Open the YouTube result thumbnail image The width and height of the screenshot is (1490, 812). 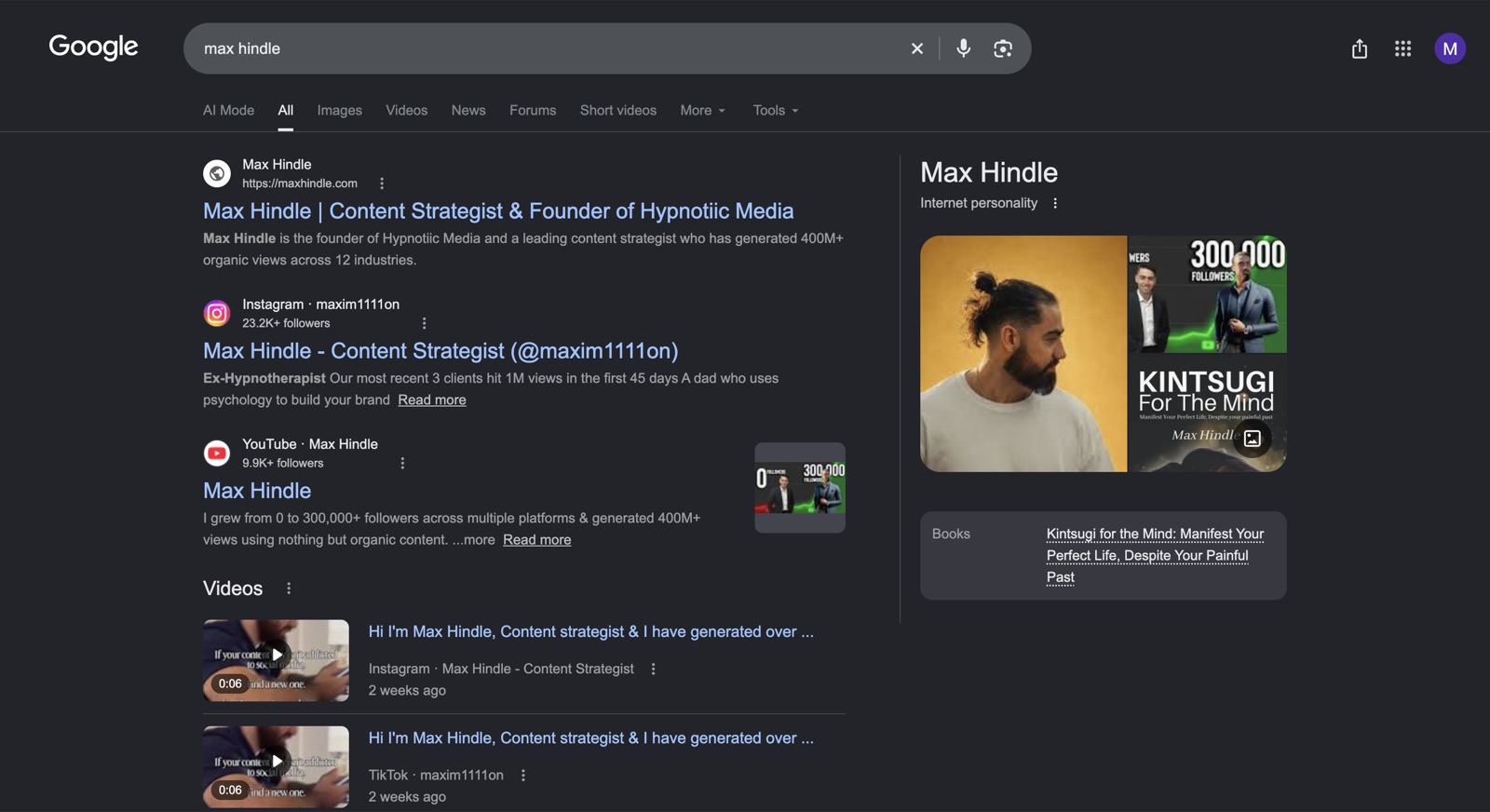(x=800, y=488)
